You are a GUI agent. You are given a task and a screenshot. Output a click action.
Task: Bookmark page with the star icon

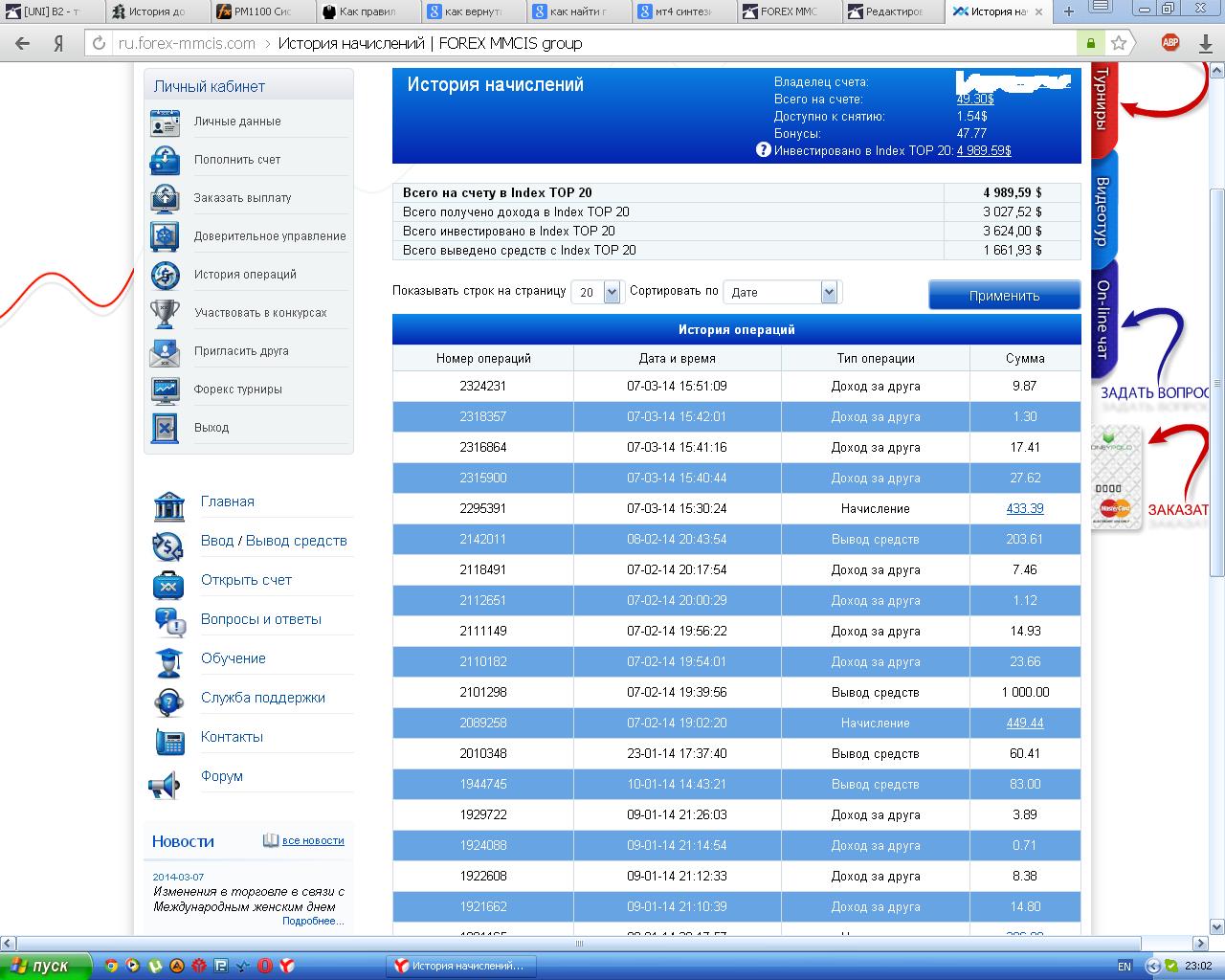tap(1119, 43)
